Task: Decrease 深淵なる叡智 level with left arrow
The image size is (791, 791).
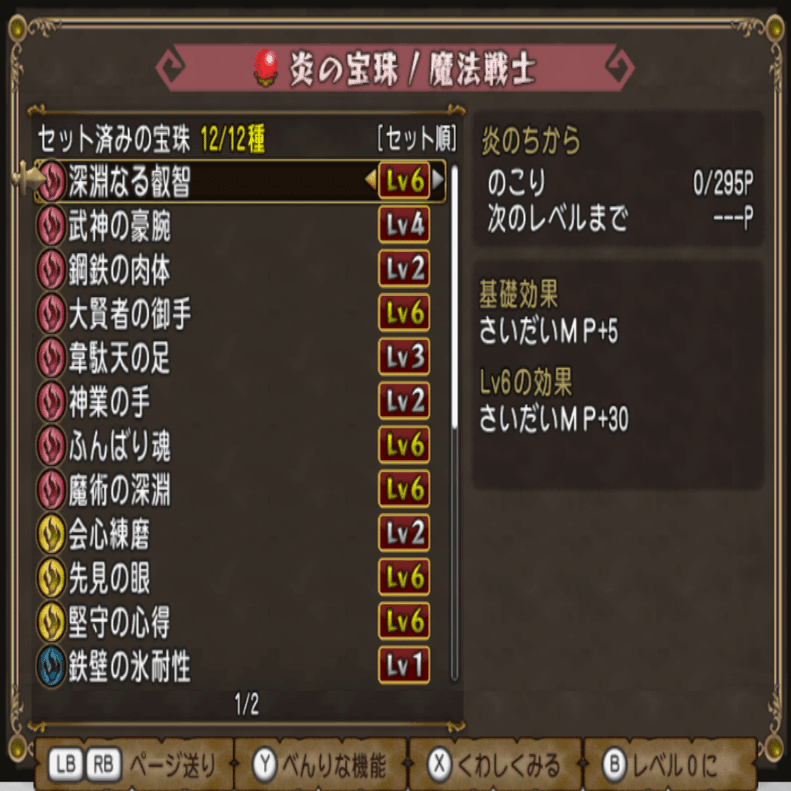Action: point(371,180)
